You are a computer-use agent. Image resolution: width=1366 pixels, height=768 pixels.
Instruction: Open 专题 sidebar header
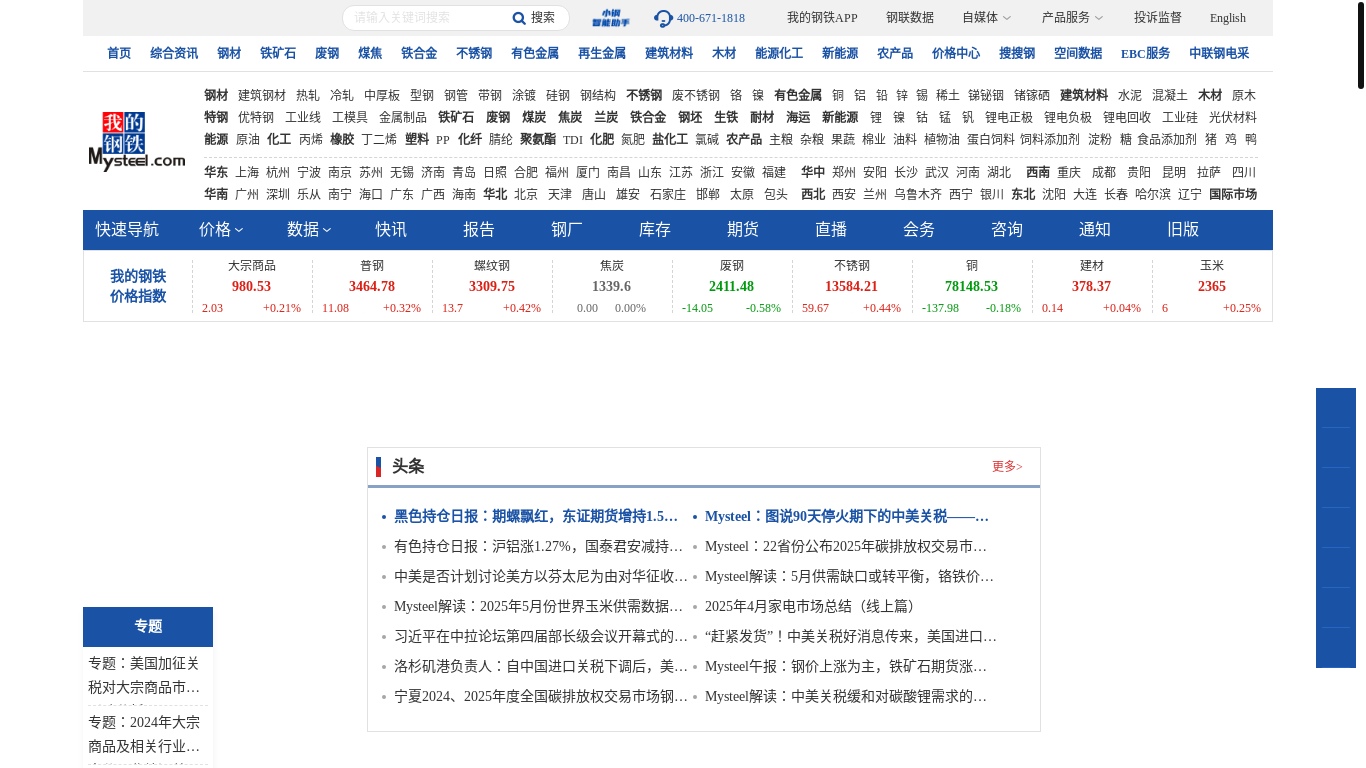(148, 627)
